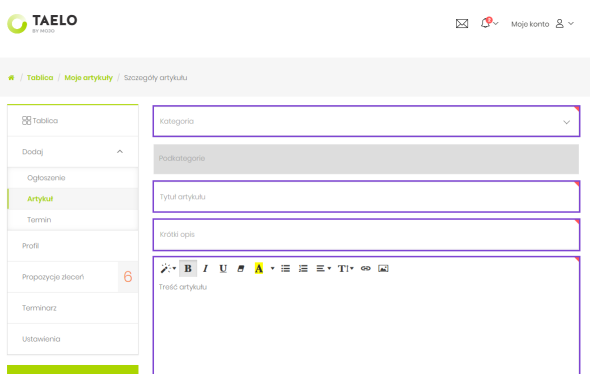Open the Kategoria dropdown
This screenshot has height=374, width=590.
click(366, 121)
